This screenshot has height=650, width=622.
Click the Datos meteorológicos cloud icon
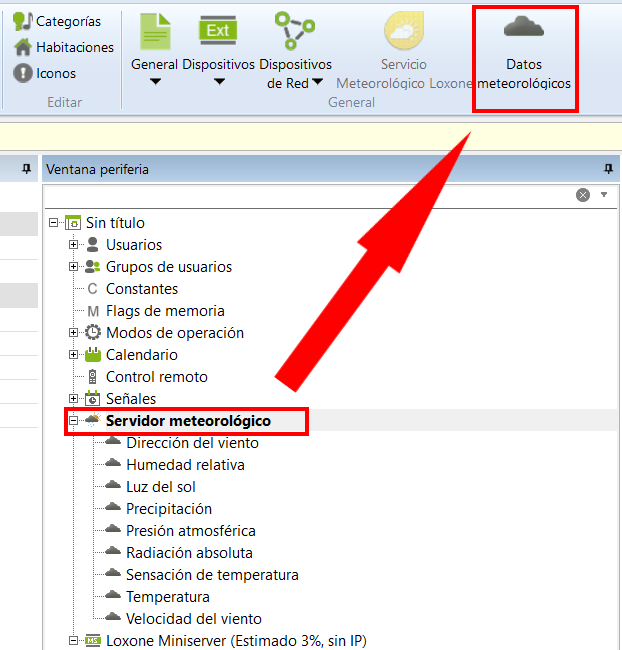click(x=524, y=30)
